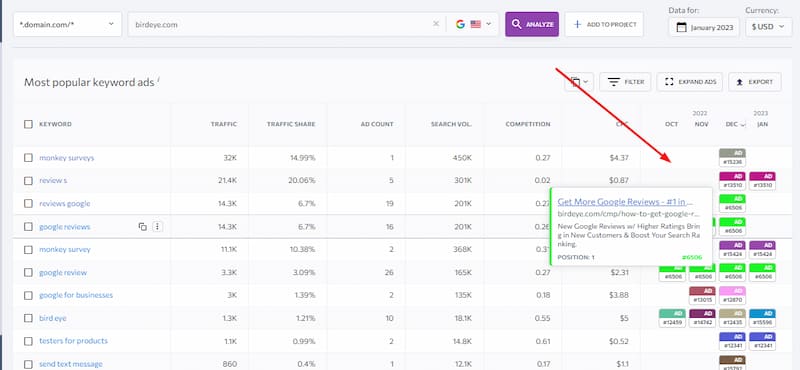Click the EXPORT button
800x370 pixels.
(x=755, y=82)
